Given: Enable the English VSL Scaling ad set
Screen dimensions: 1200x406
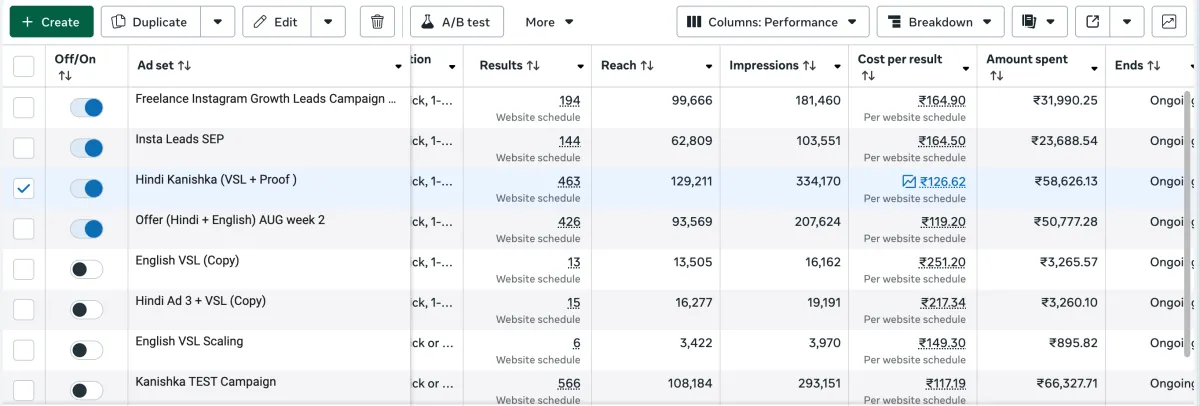Looking at the screenshot, I should coord(86,350).
